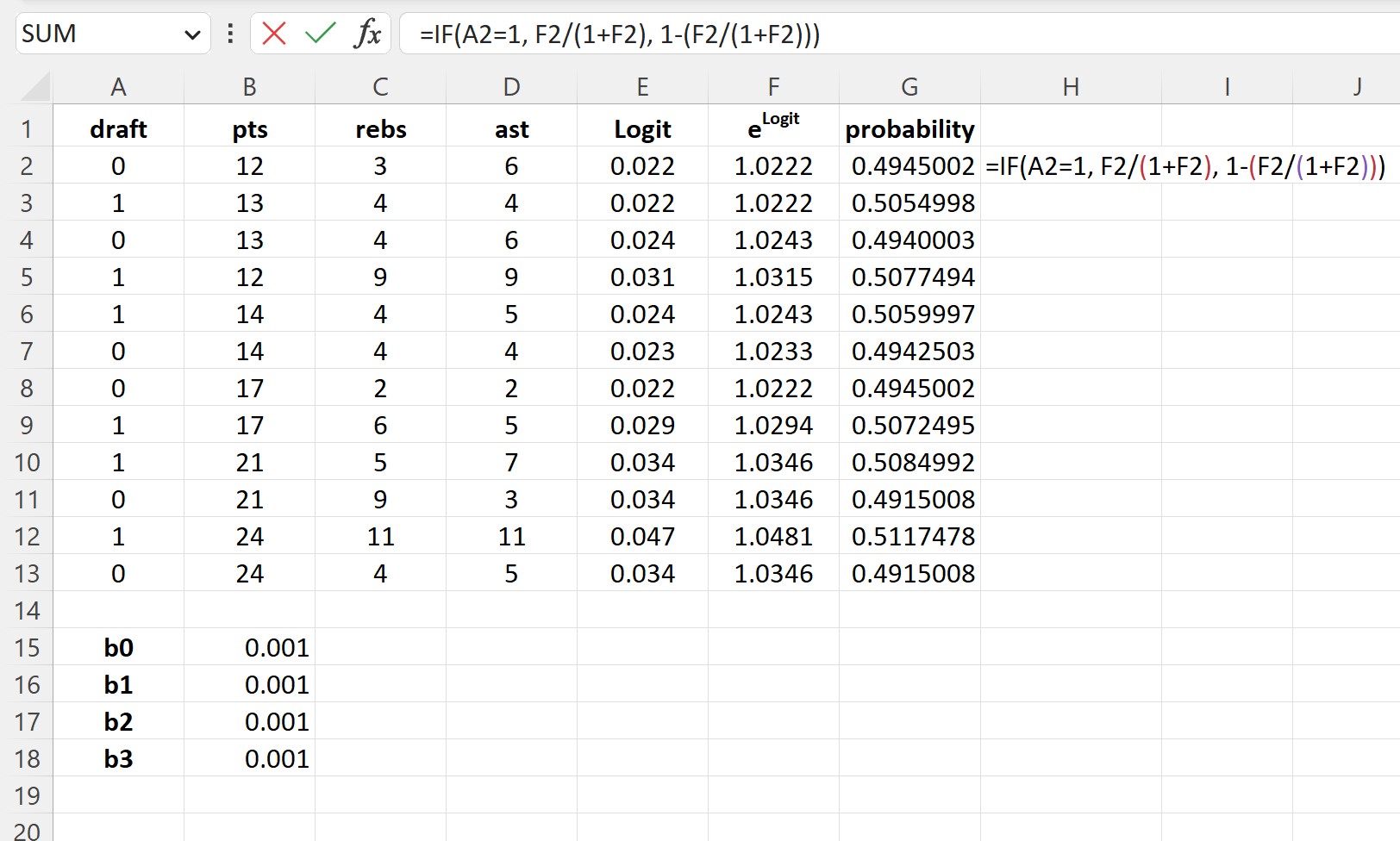Click the b3 label cell
The width and height of the screenshot is (1400, 841).
[x=119, y=758]
